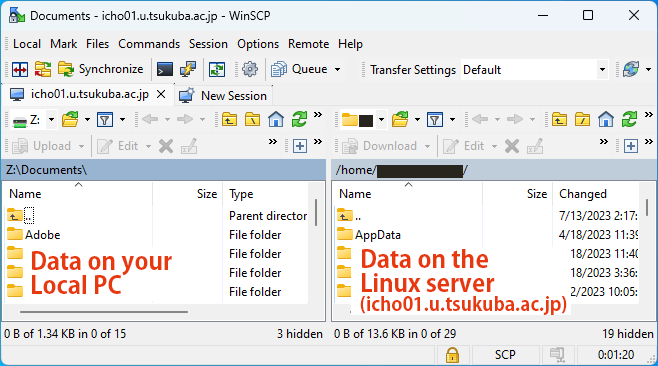This screenshot has width=658, height=366.
Task: Click the SCP protocol status bar entry
Action: click(x=505, y=355)
